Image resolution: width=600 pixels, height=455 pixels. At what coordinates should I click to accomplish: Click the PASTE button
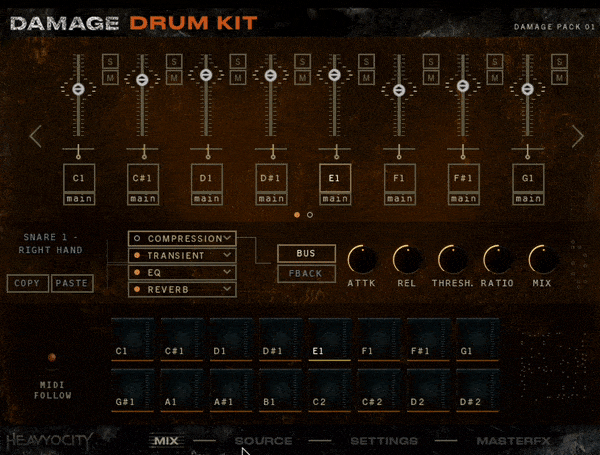[72, 284]
